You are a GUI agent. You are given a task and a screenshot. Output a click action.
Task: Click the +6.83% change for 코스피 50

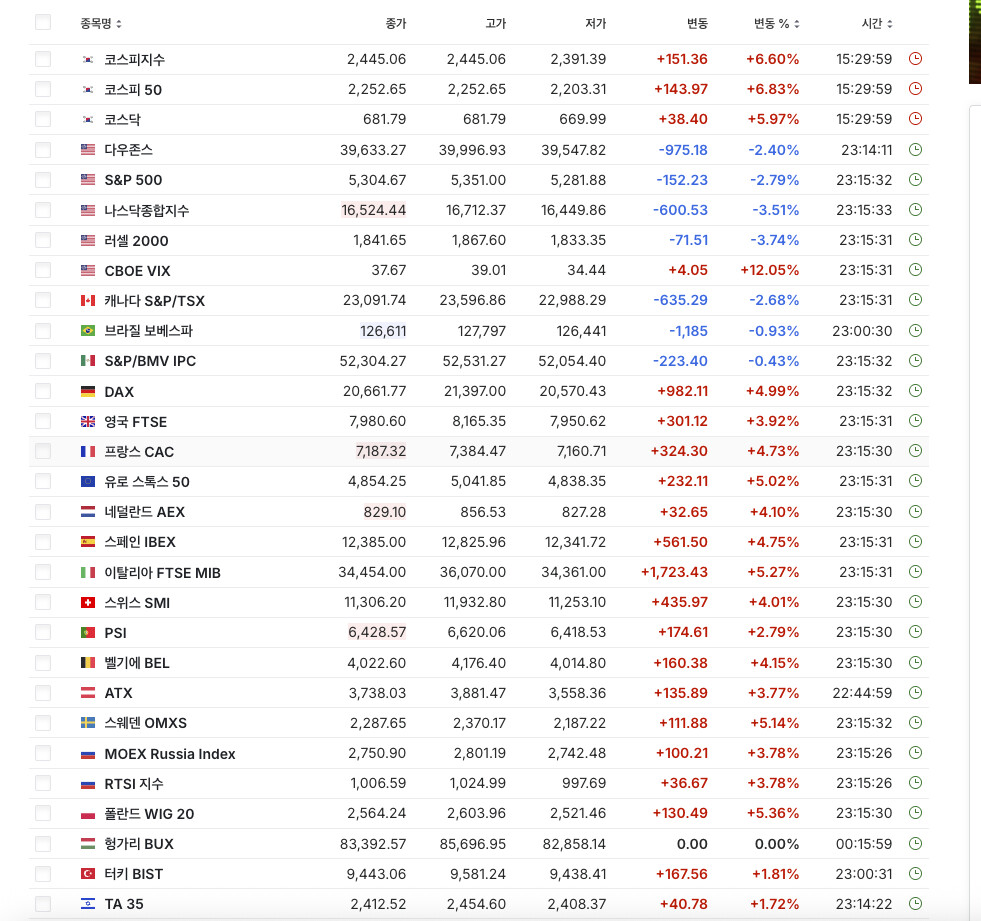click(773, 89)
